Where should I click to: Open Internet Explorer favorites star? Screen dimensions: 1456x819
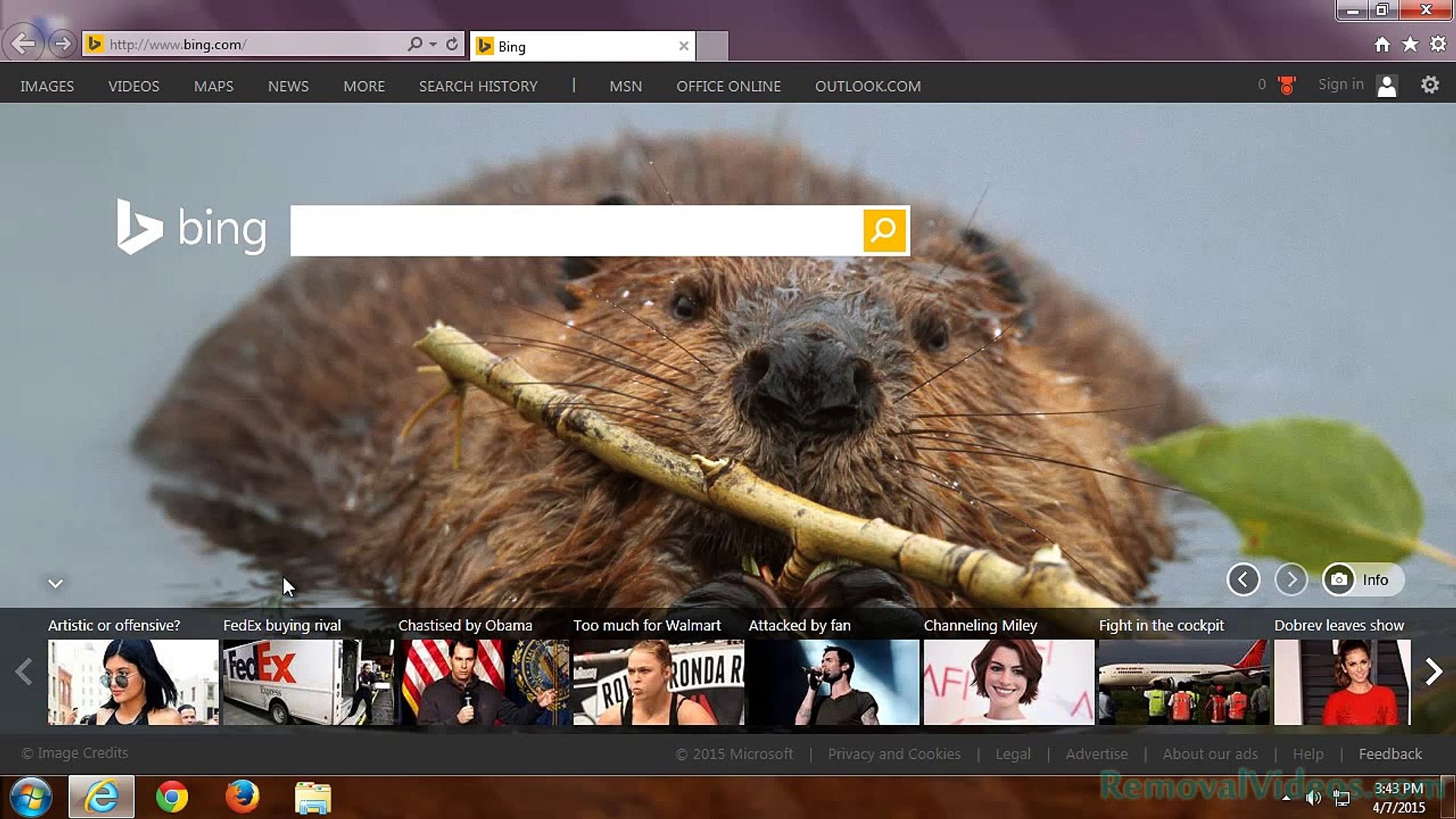[x=1410, y=45]
